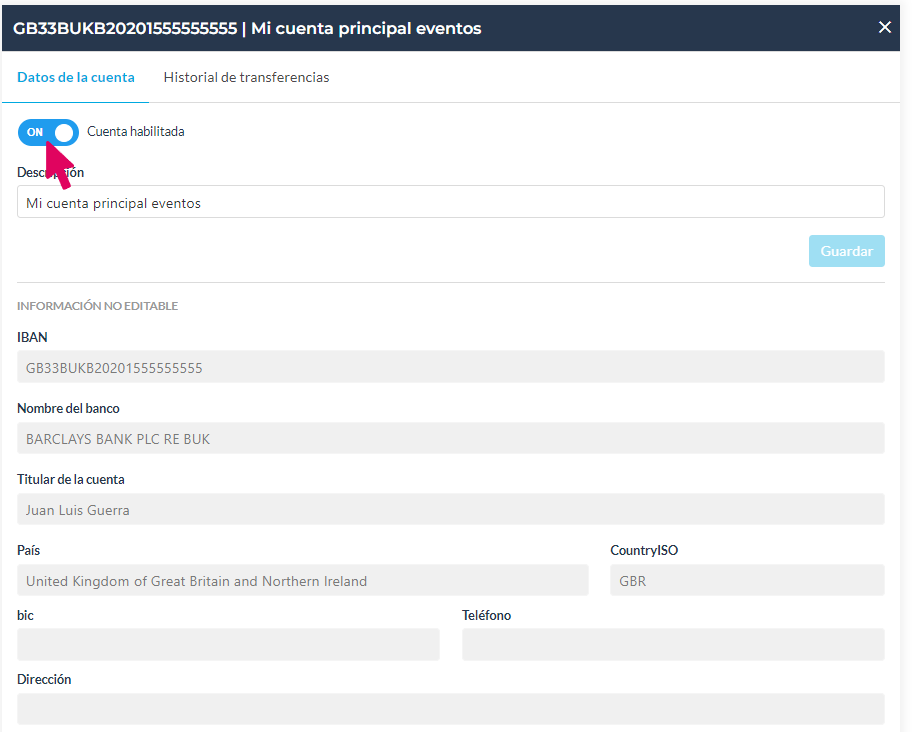Screen dimensions: 913x732
Task: Toggle the Cuenta habilitada switch
Action: coord(48,132)
